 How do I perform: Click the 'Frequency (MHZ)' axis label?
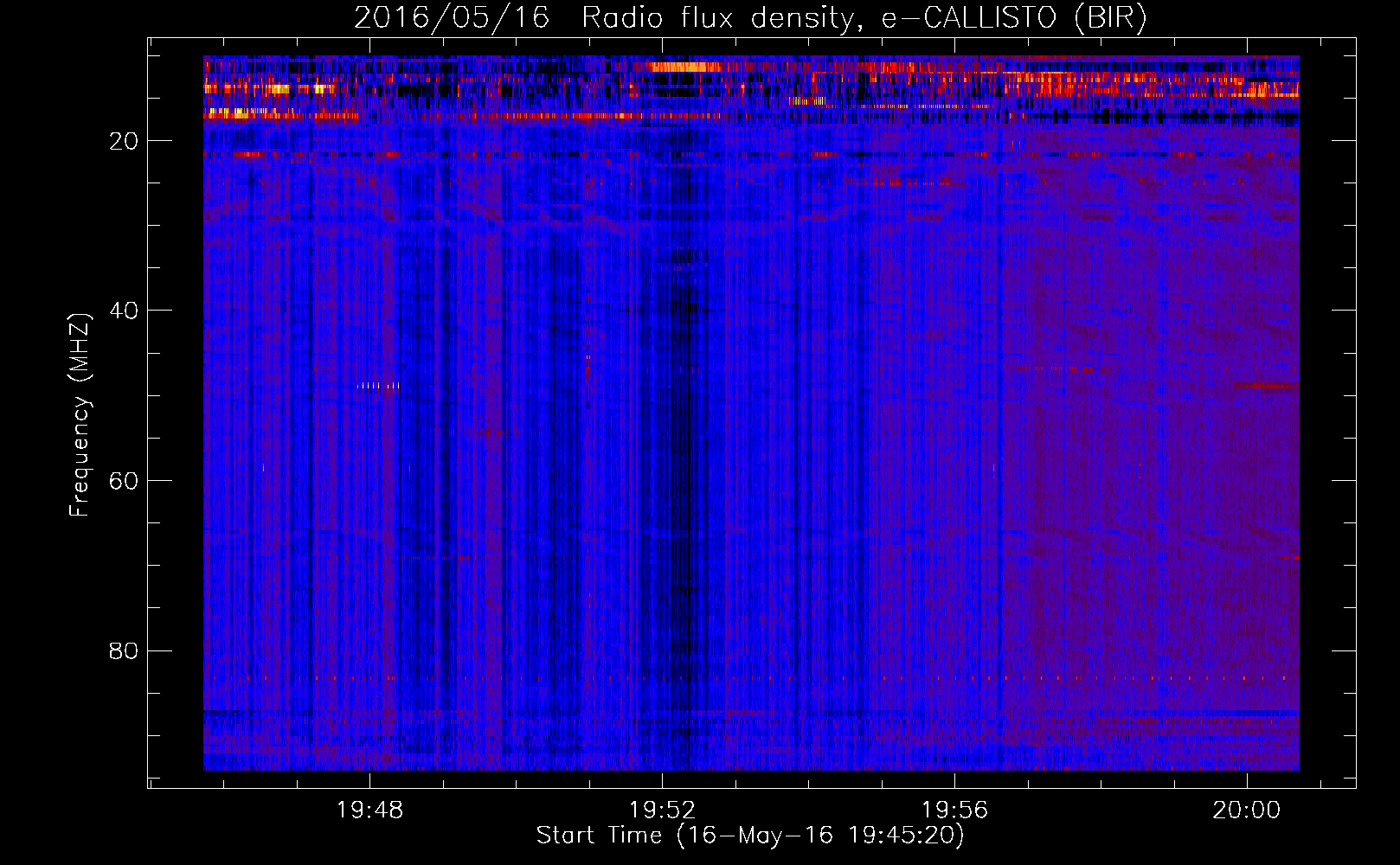(x=80, y=415)
